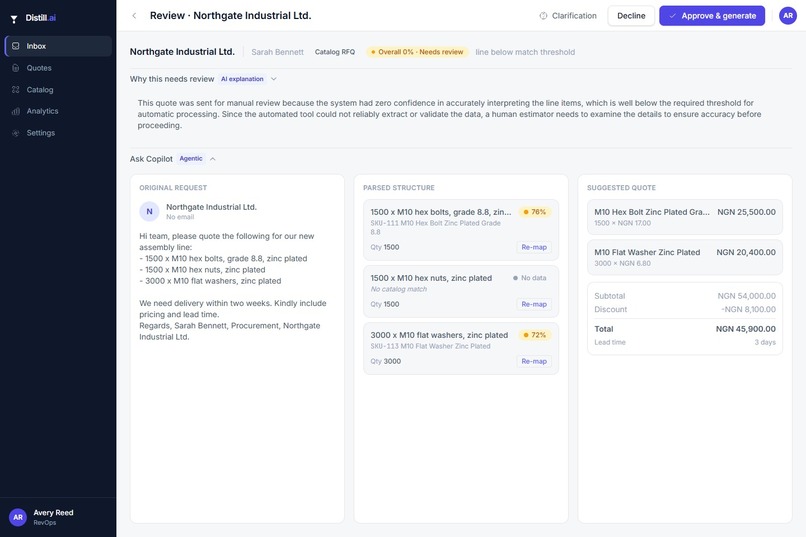Click the Discount -NGN 8,100.00 value
Screen dimensions: 806x537
coord(748,309)
